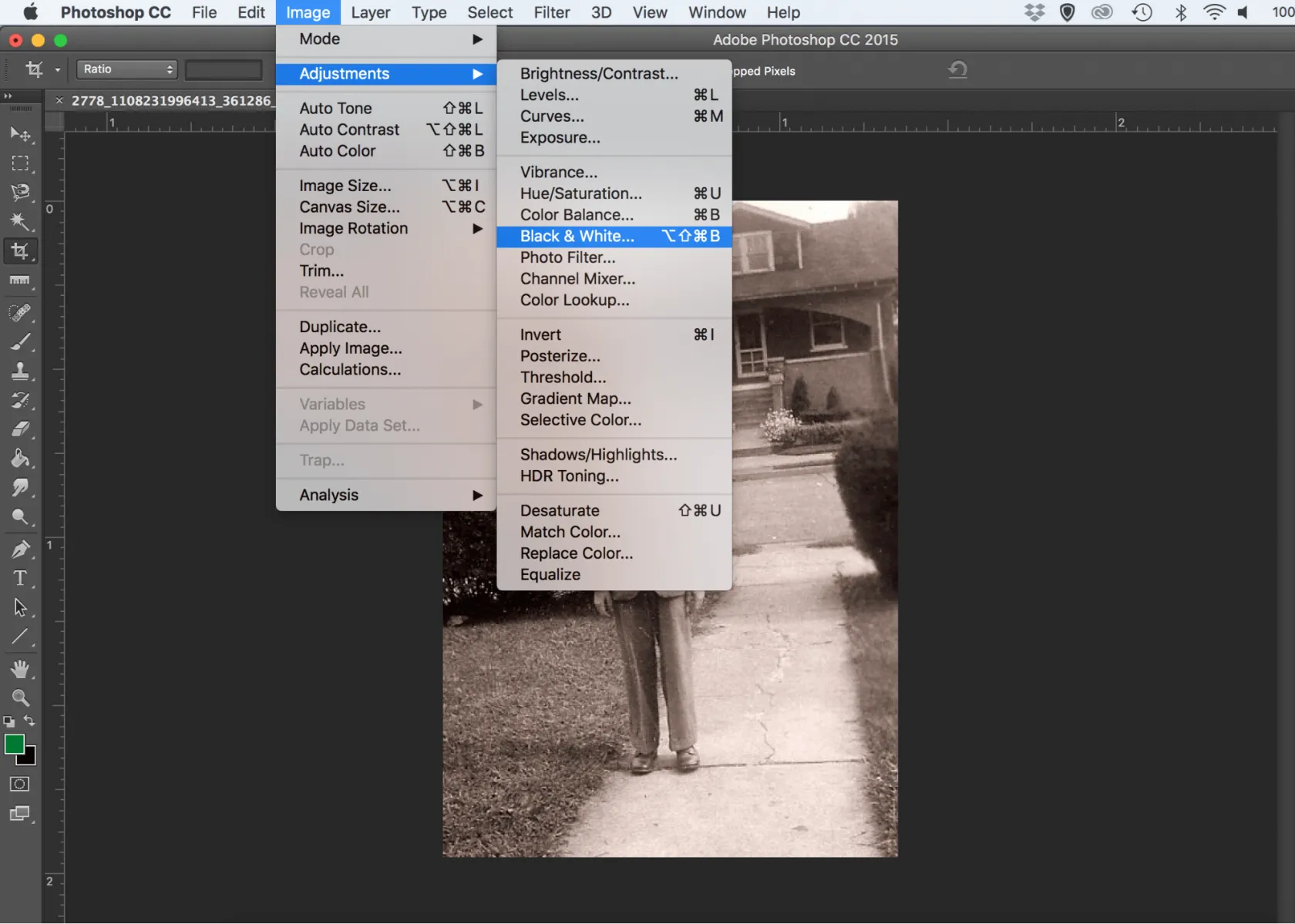Select the Clone Stamp tool

[20, 371]
